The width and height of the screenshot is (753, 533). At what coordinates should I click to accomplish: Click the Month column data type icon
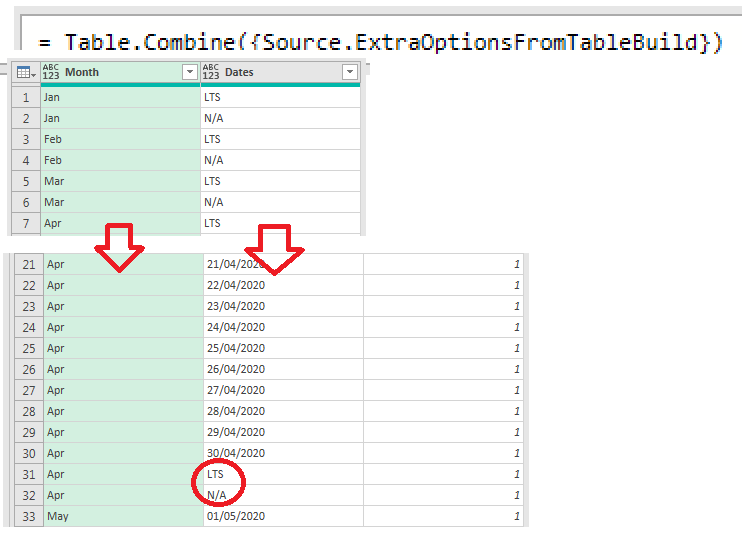(x=51, y=73)
